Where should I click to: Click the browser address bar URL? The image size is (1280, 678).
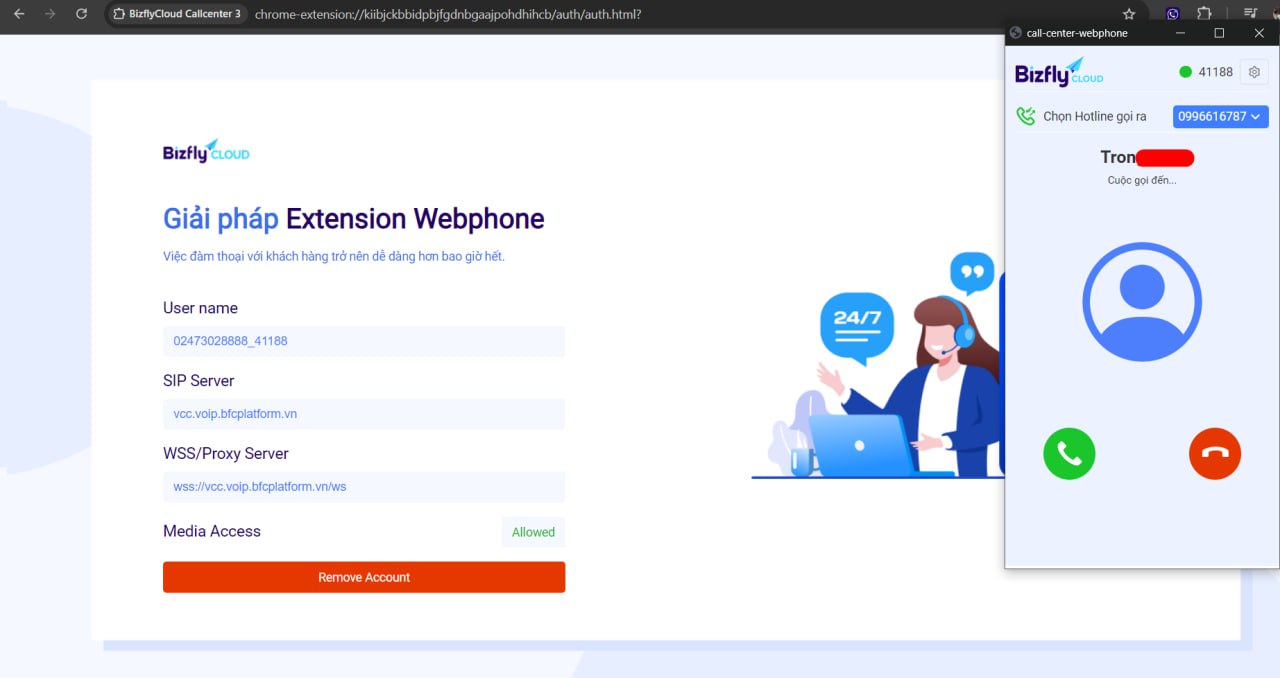point(448,14)
